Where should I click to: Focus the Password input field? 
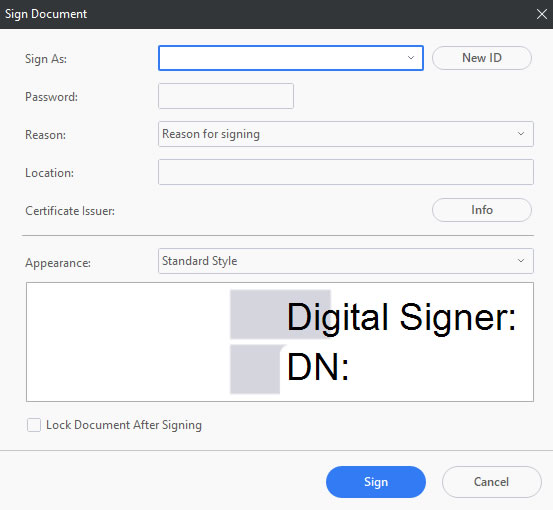[226, 96]
